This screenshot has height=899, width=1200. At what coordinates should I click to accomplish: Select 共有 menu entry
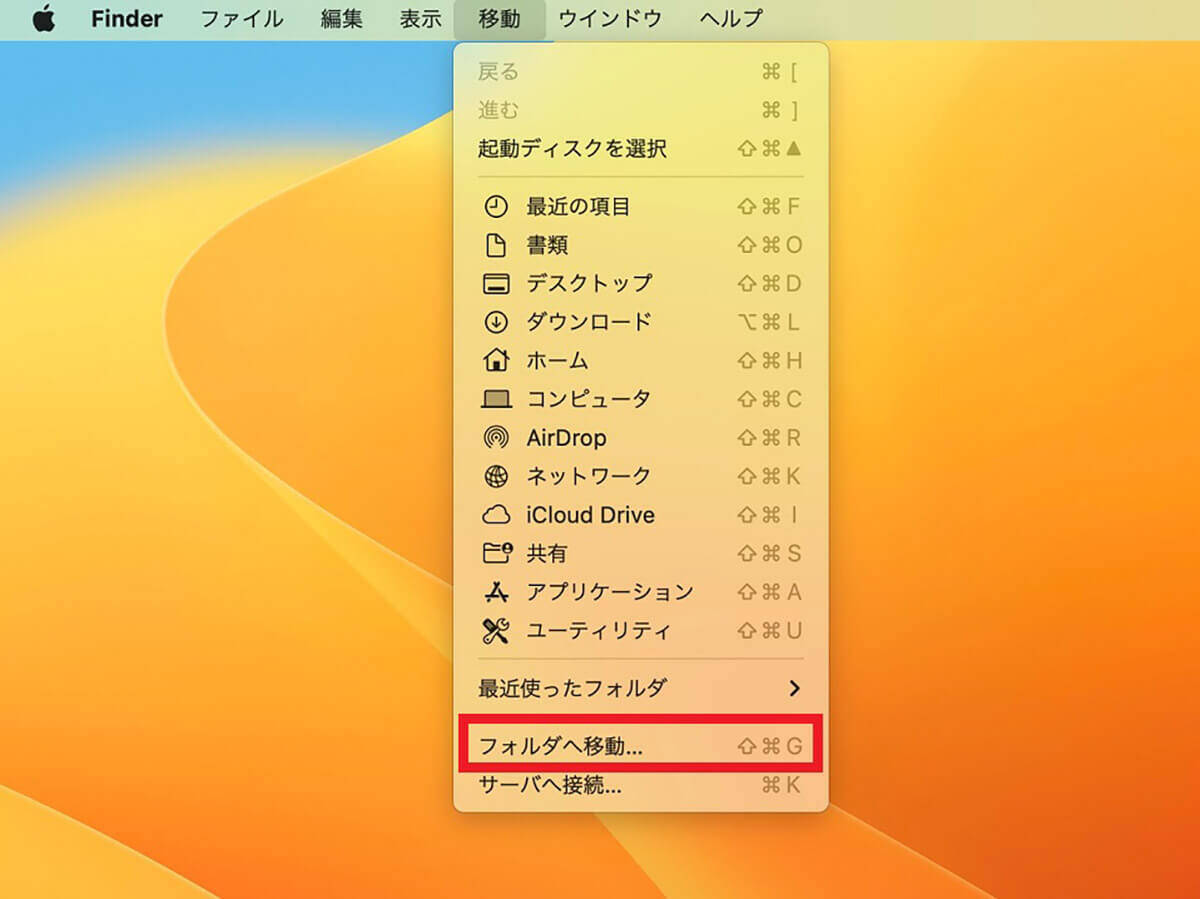click(x=640, y=552)
